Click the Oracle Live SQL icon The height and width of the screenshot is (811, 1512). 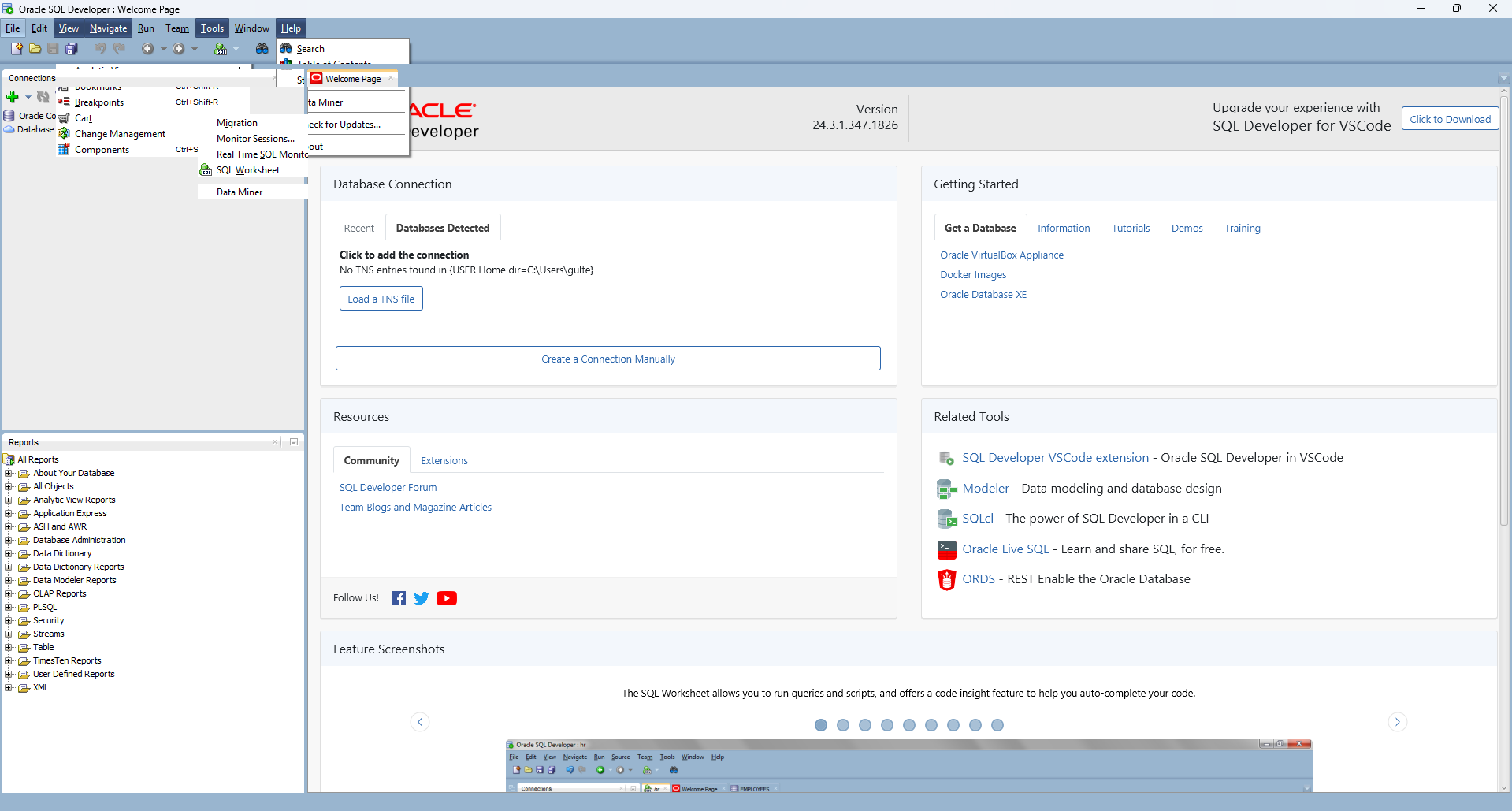(946, 549)
